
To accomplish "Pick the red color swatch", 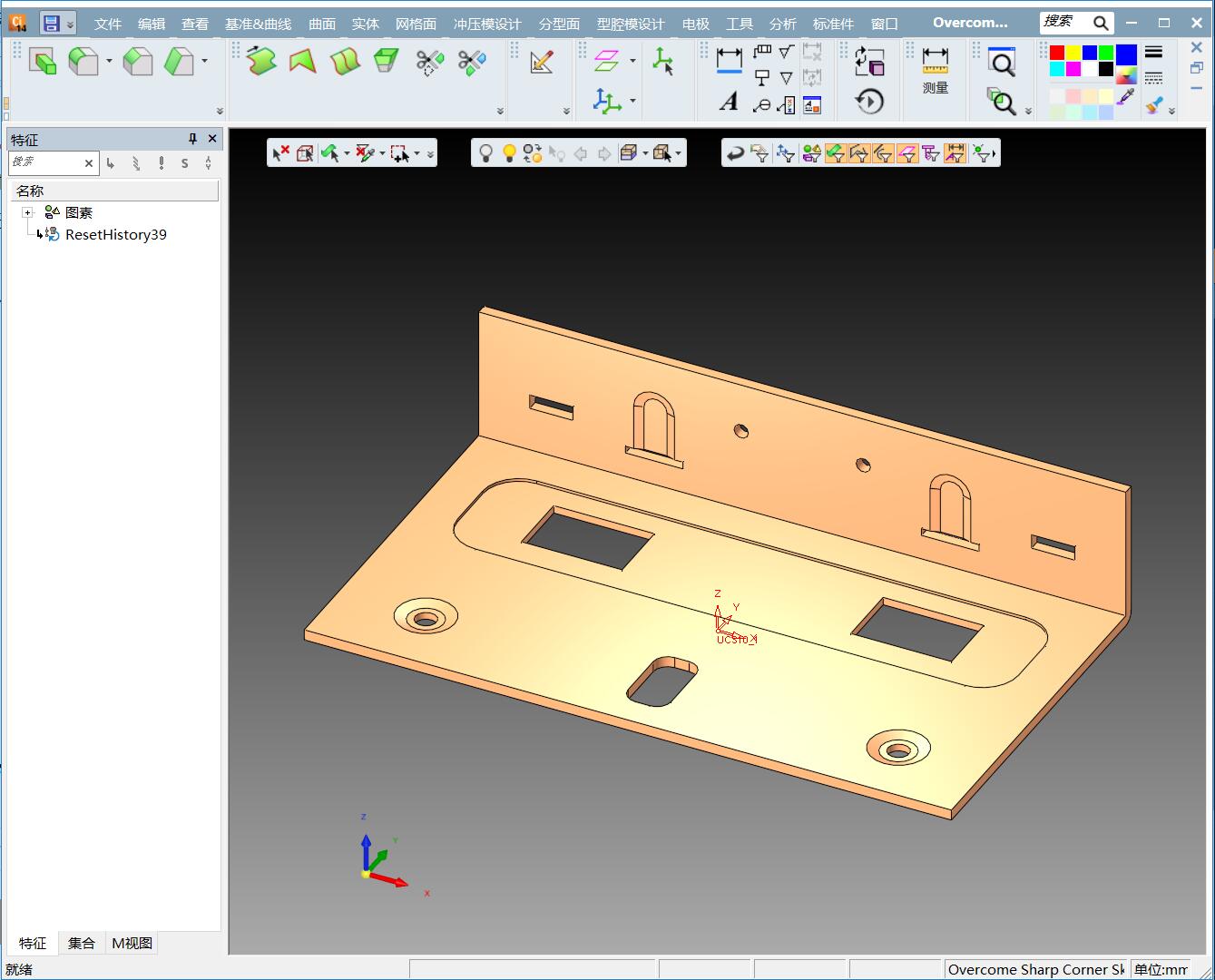I will point(1057,53).
